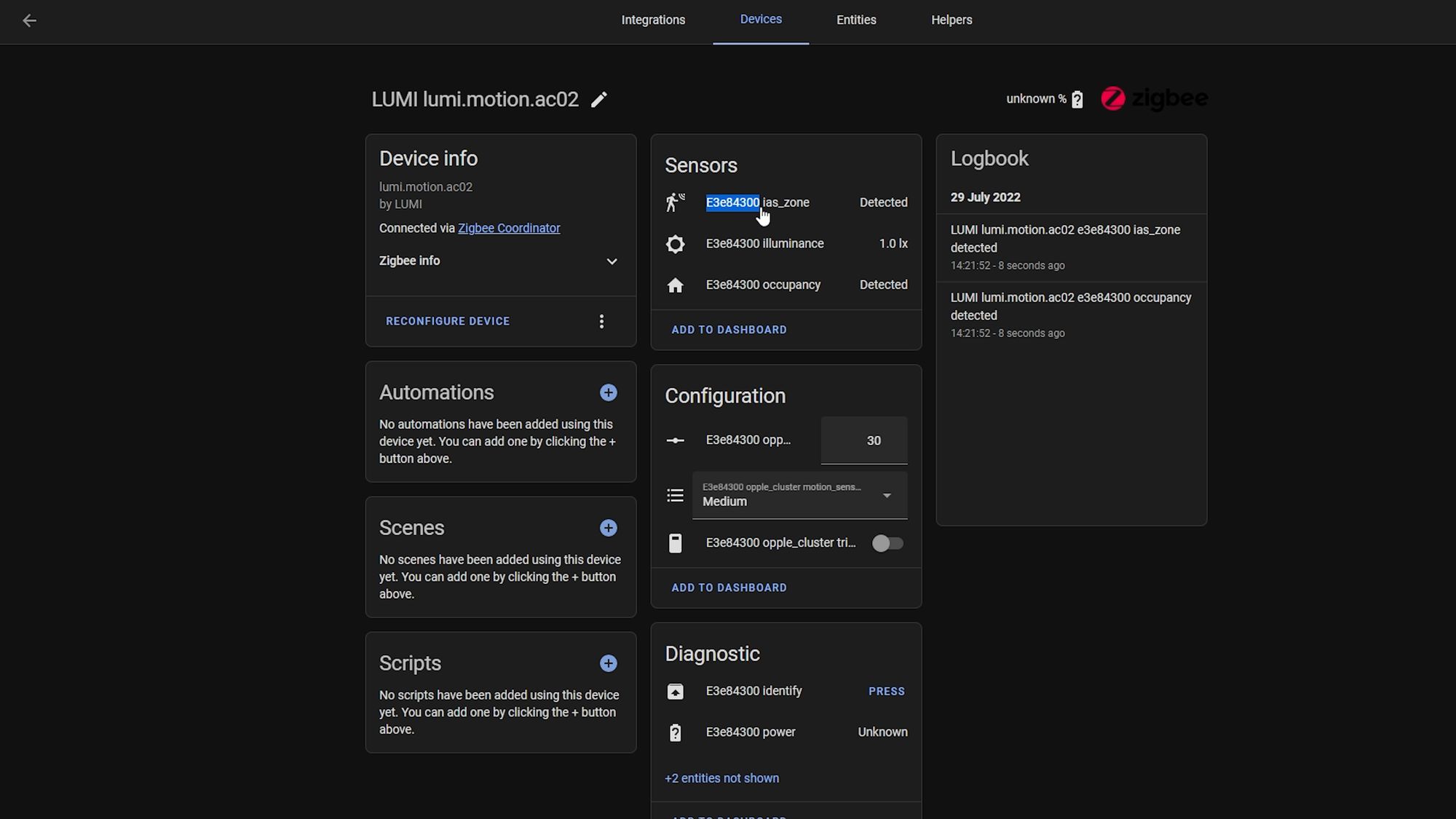This screenshot has width=1456, height=819.
Task: Open the E3e84300 occupancy sensor entity
Action: tap(786, 285)
